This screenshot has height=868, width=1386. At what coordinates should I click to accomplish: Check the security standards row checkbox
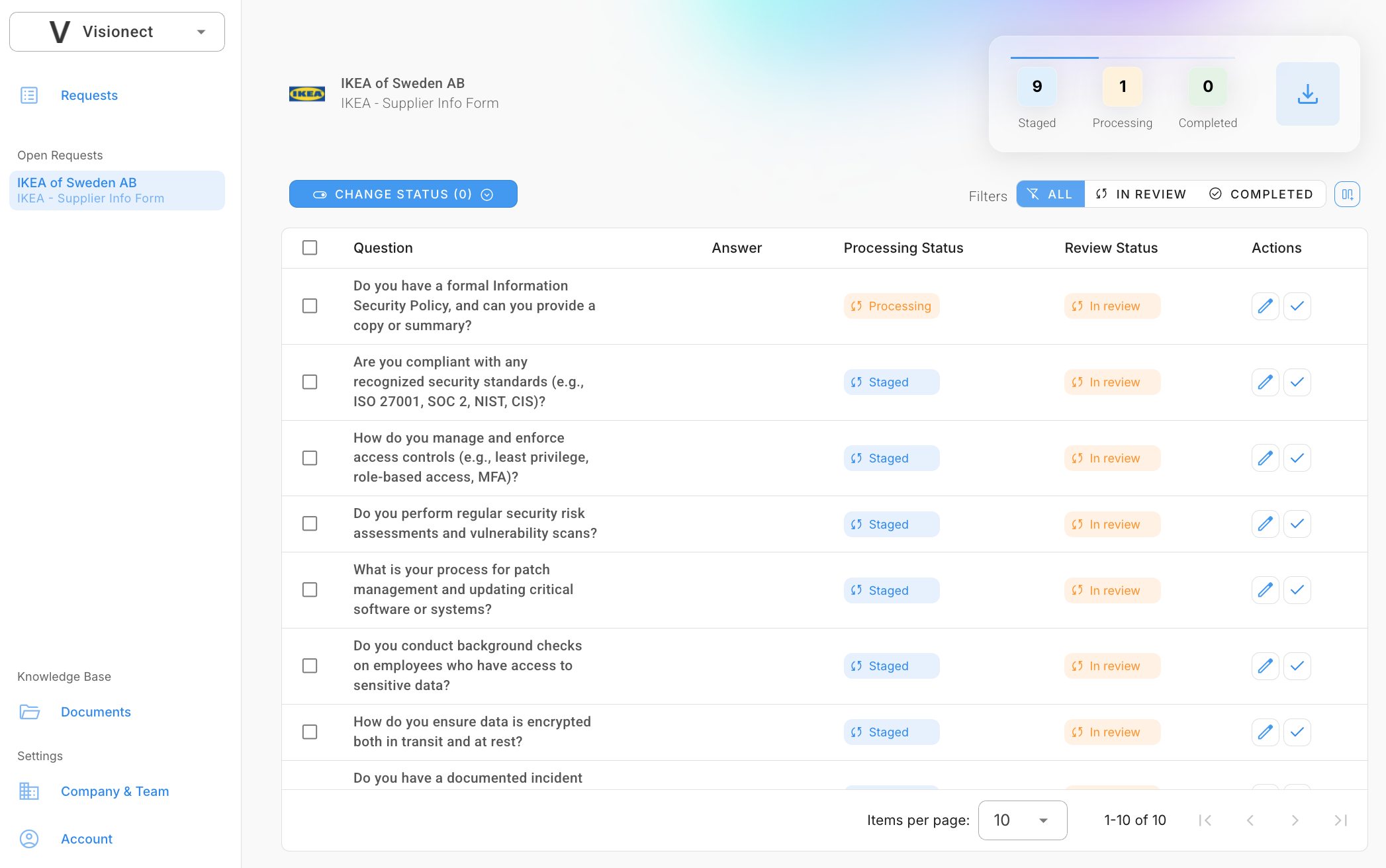point(310,382)
